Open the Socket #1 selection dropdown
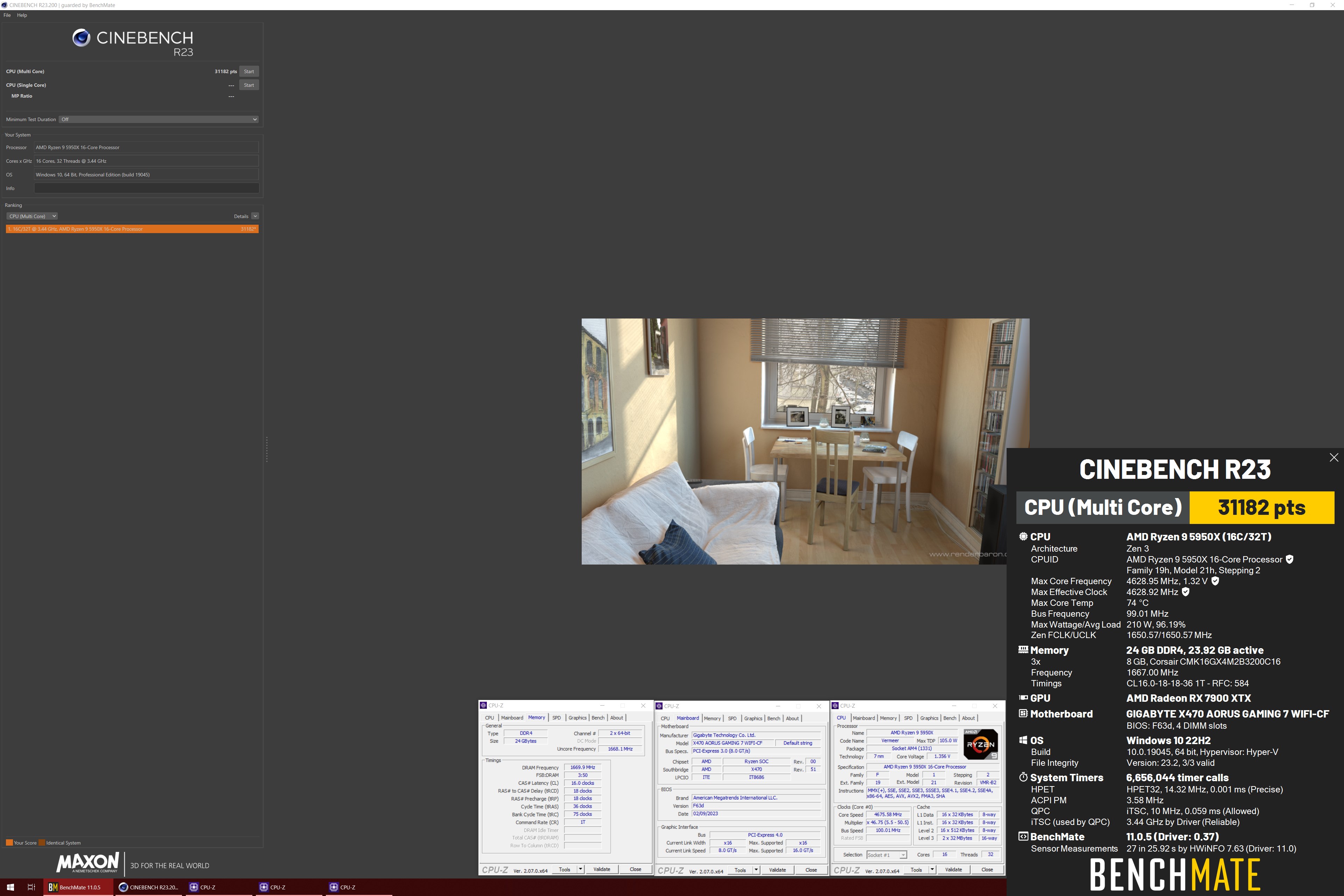This screenshot has width=1344, height=896. (887, 855)
